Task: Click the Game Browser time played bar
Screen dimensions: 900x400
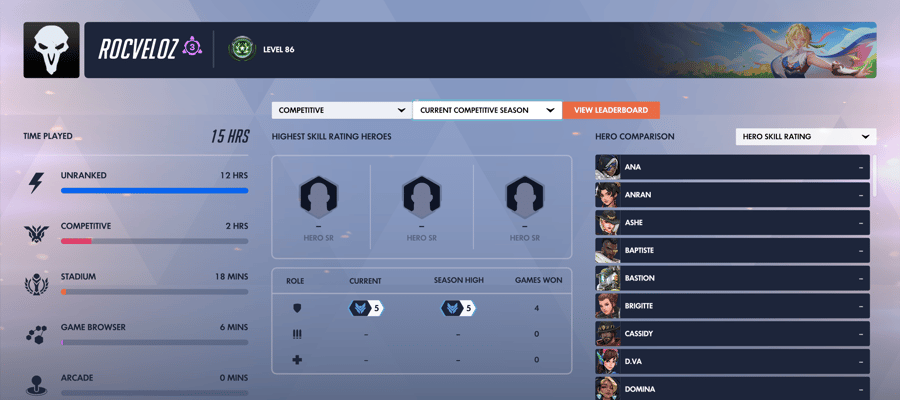Action: (154, 342)
